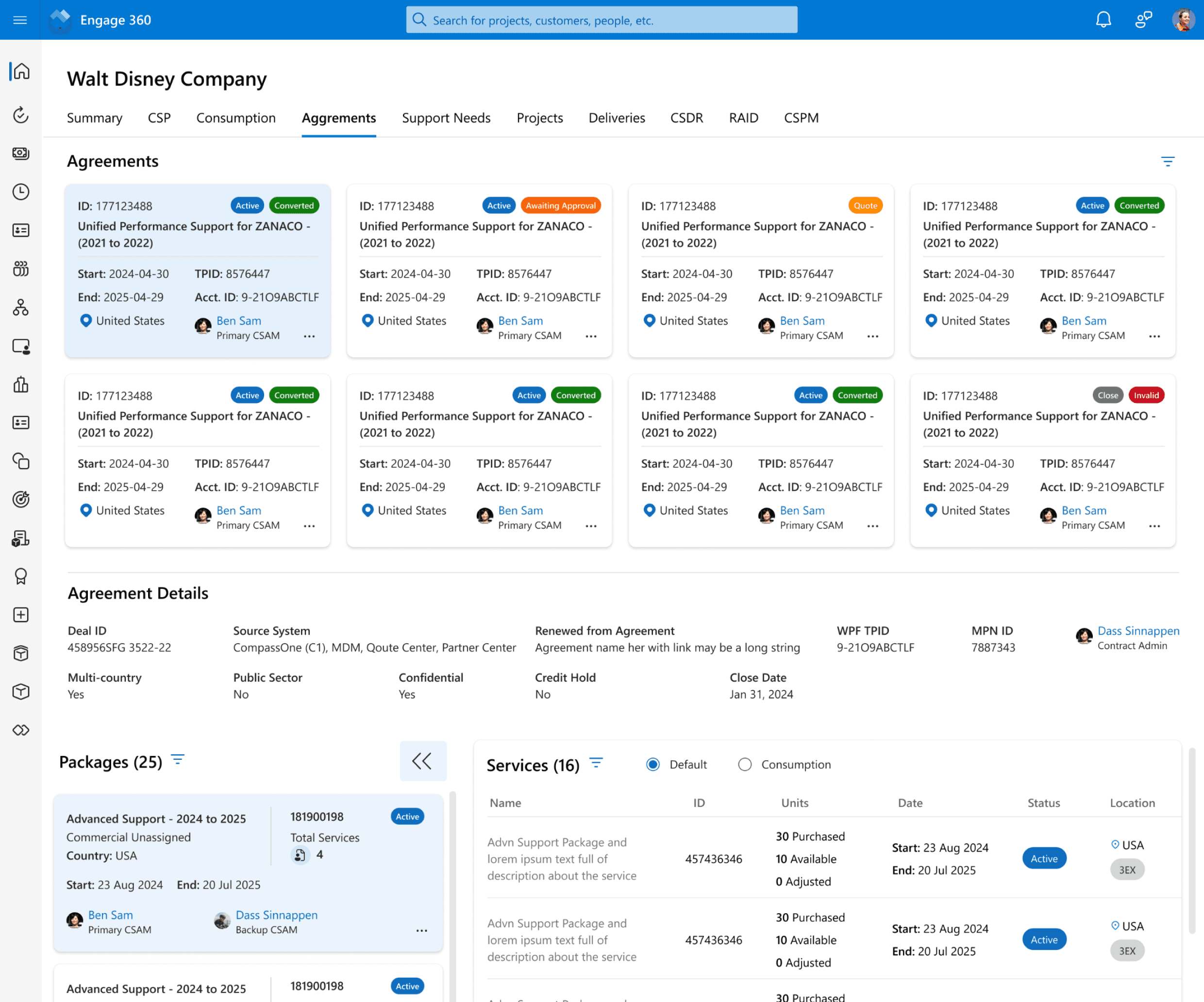
Task: Click the notifications bell icon
Action: (x=1103, y=20)
